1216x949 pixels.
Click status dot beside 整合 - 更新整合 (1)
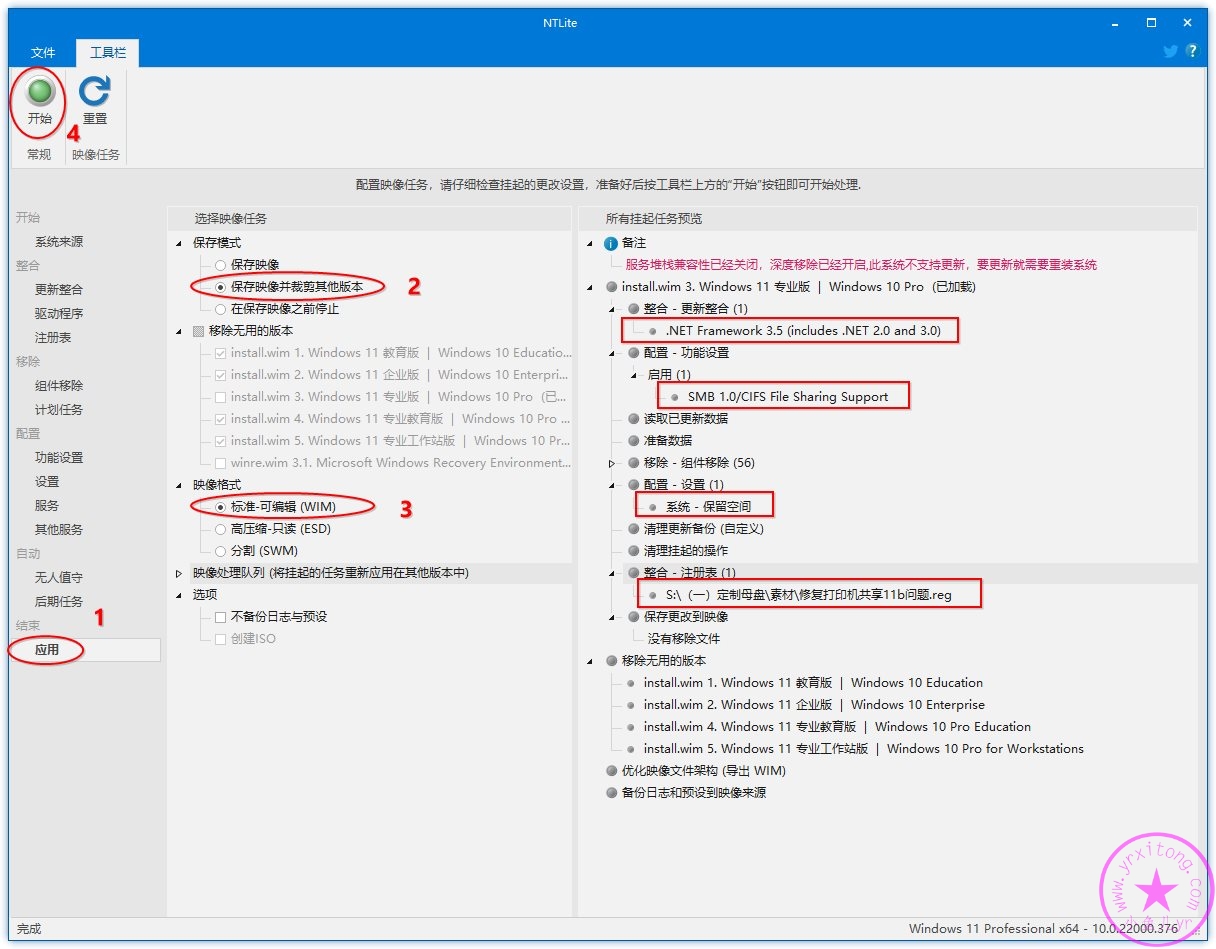(633, 309)
